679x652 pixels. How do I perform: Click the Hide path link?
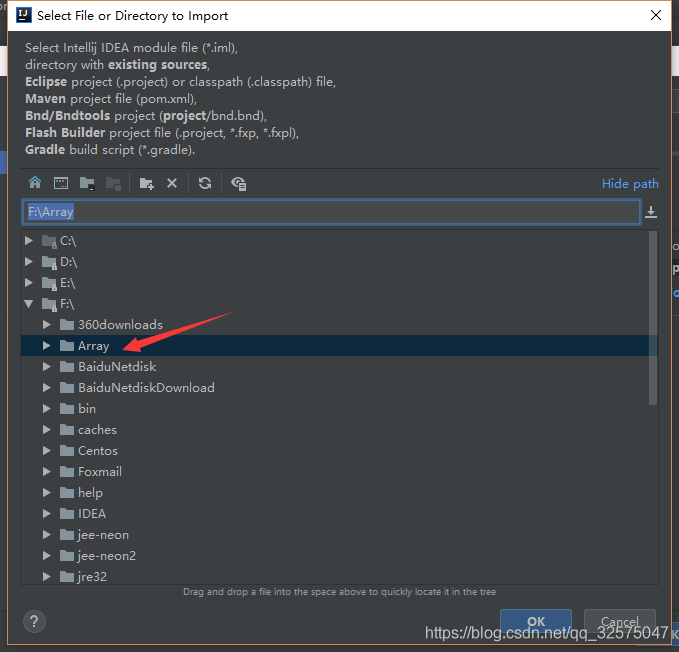click(630, 184)
